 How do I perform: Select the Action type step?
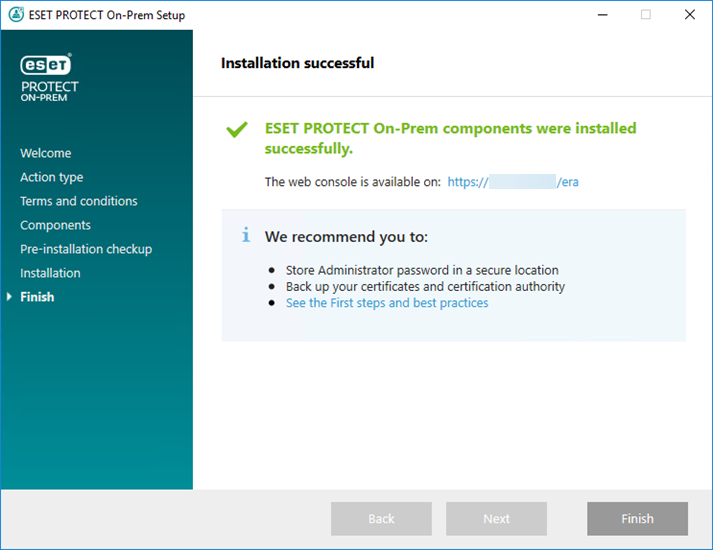coord(51,177)
